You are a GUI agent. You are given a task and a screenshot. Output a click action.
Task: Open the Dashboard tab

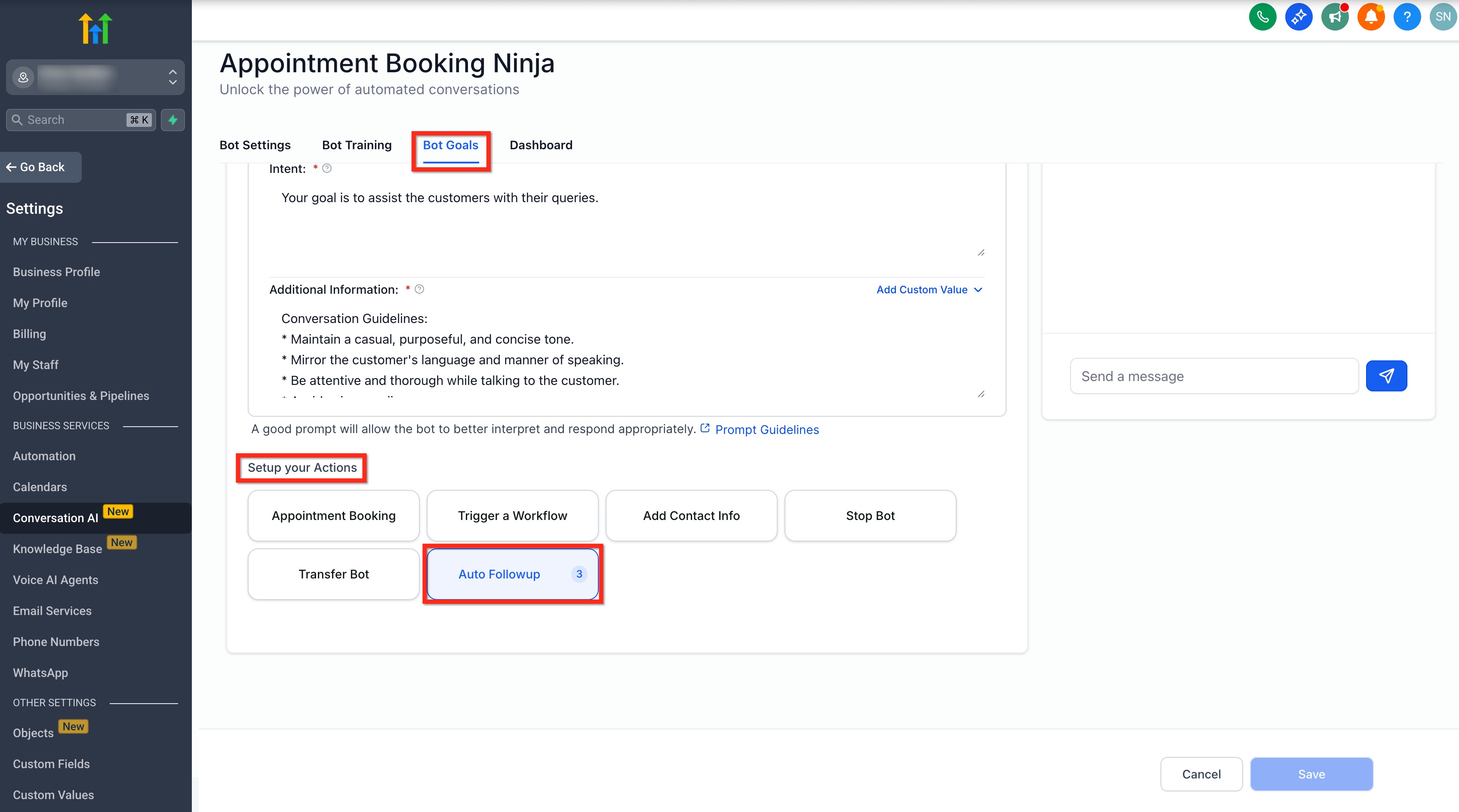(x=541, y=145)
